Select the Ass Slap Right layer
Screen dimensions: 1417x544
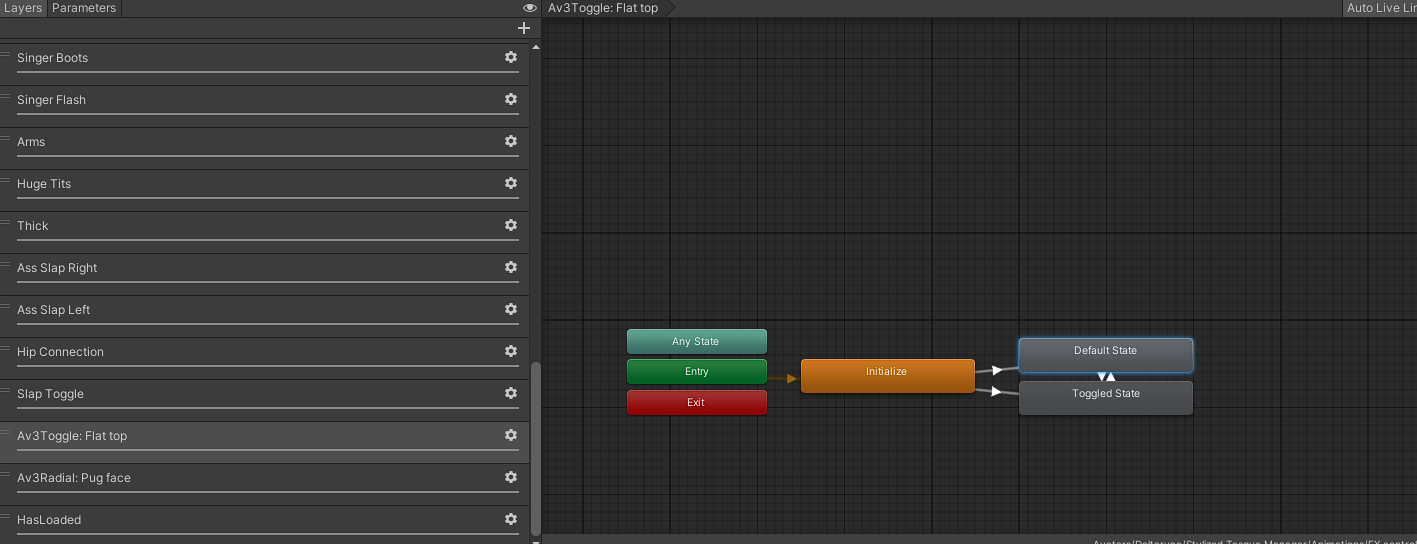pos(264,274)
